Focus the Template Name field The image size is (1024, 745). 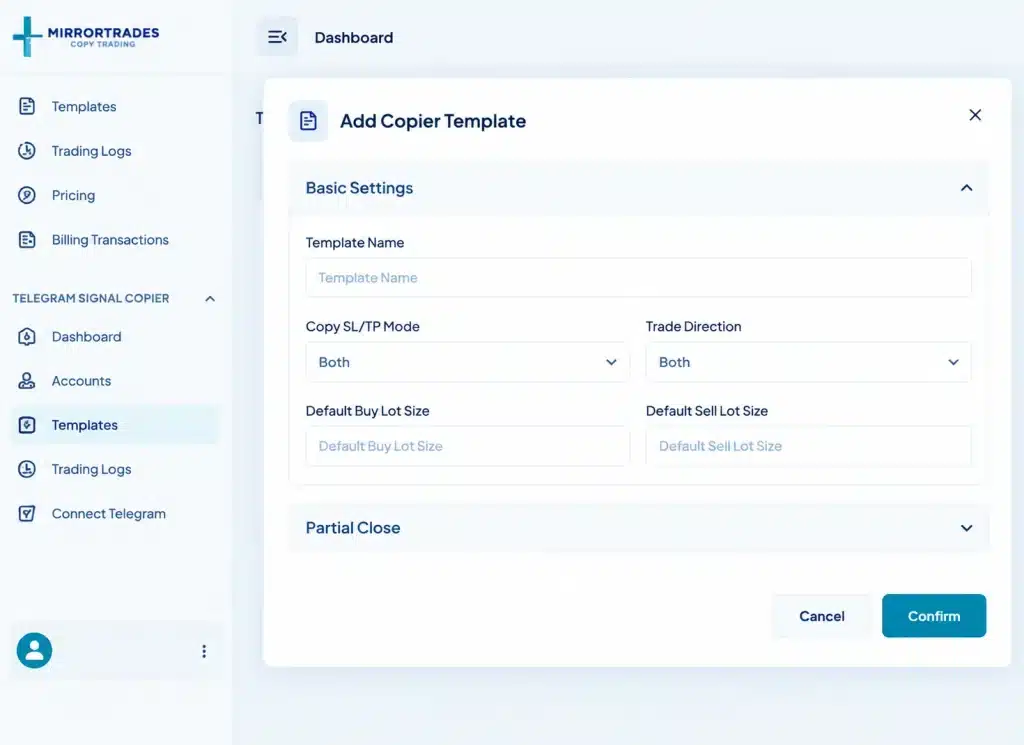click(x=638, y=277)
